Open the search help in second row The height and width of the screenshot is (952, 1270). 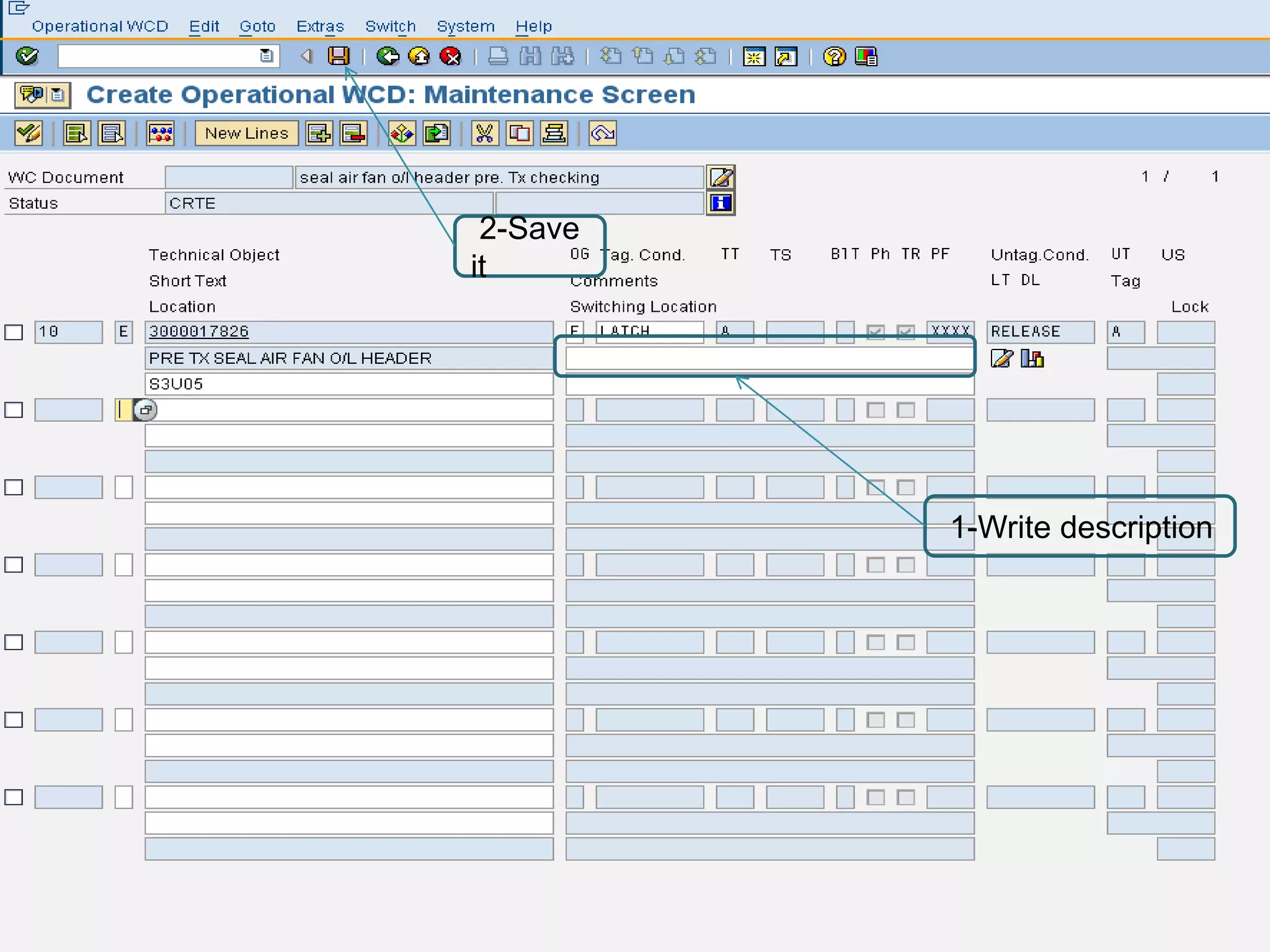pos(146,410)
